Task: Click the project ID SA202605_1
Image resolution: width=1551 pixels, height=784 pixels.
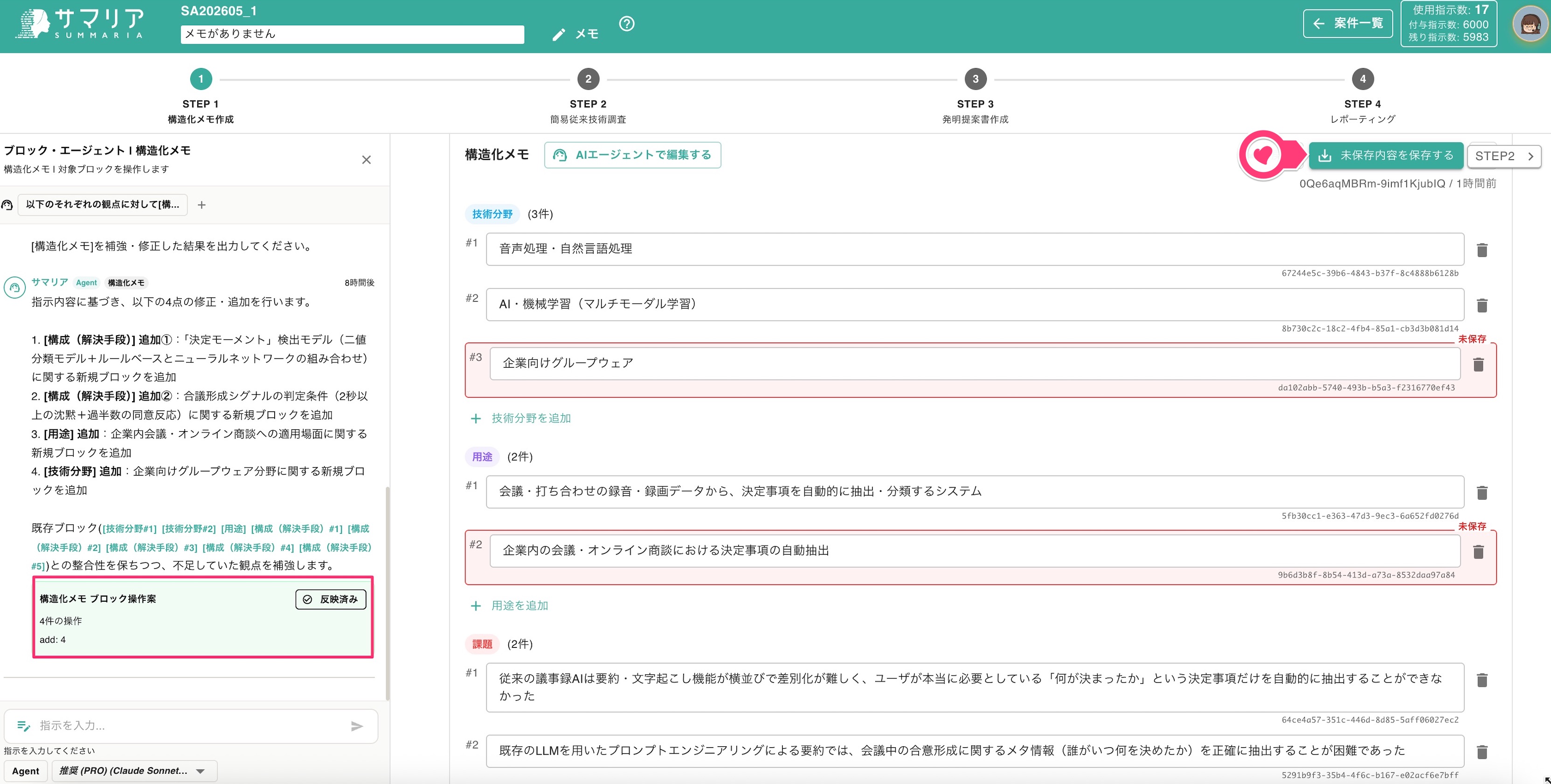Action: 219,11
